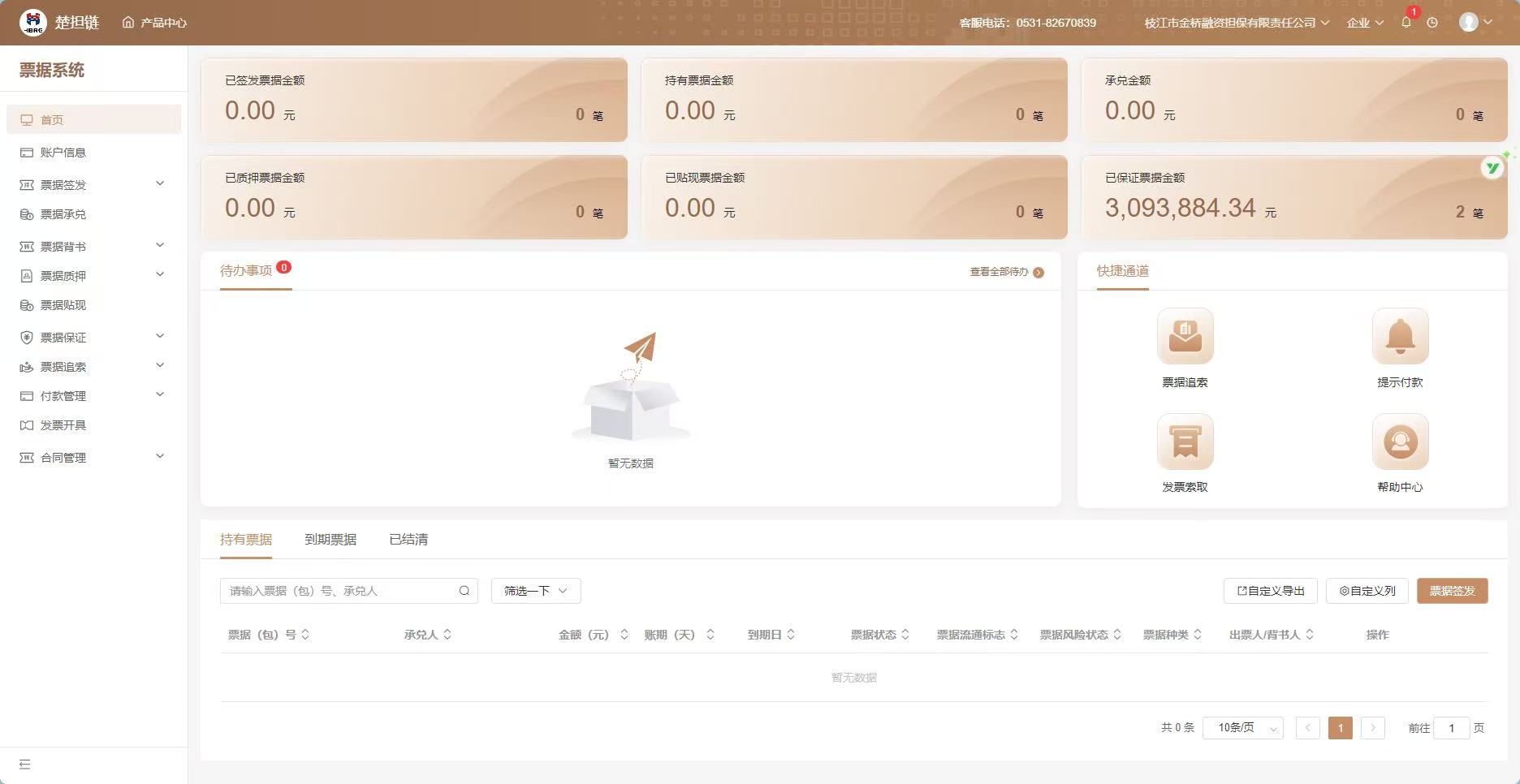Image resolution: width=1520 pixels, height=784 pixels.
Task: Click the 查看全部待办 link
Action: pyautogui.click(x=1006, y=272)
